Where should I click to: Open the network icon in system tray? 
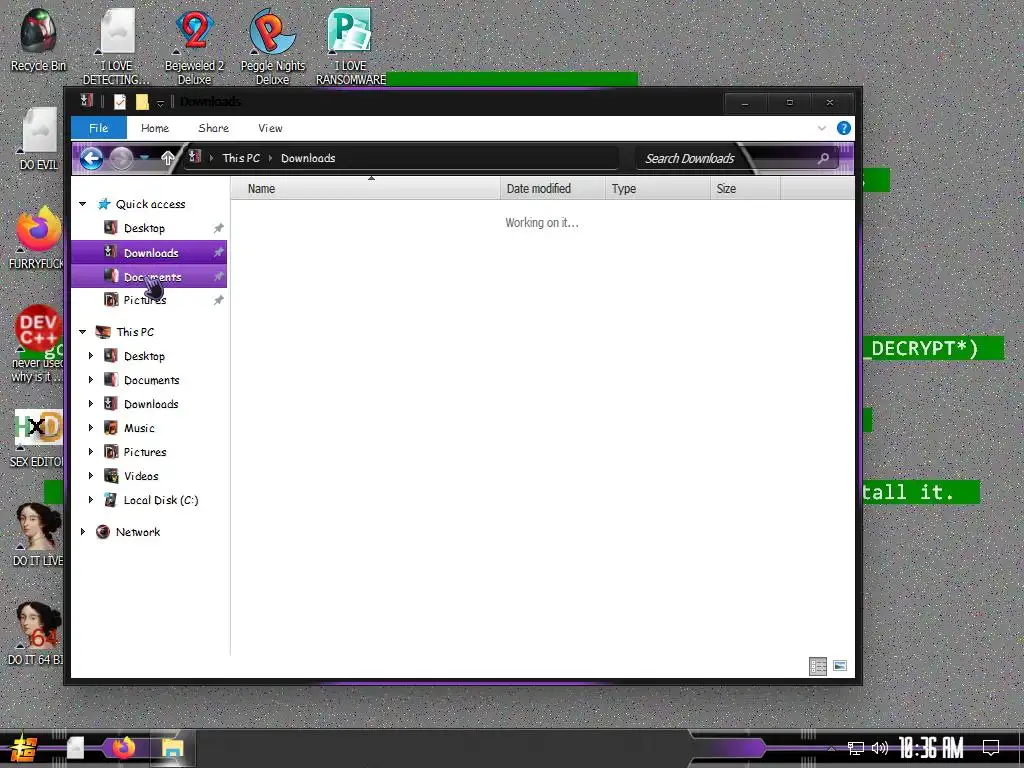(x=856, y=748)
